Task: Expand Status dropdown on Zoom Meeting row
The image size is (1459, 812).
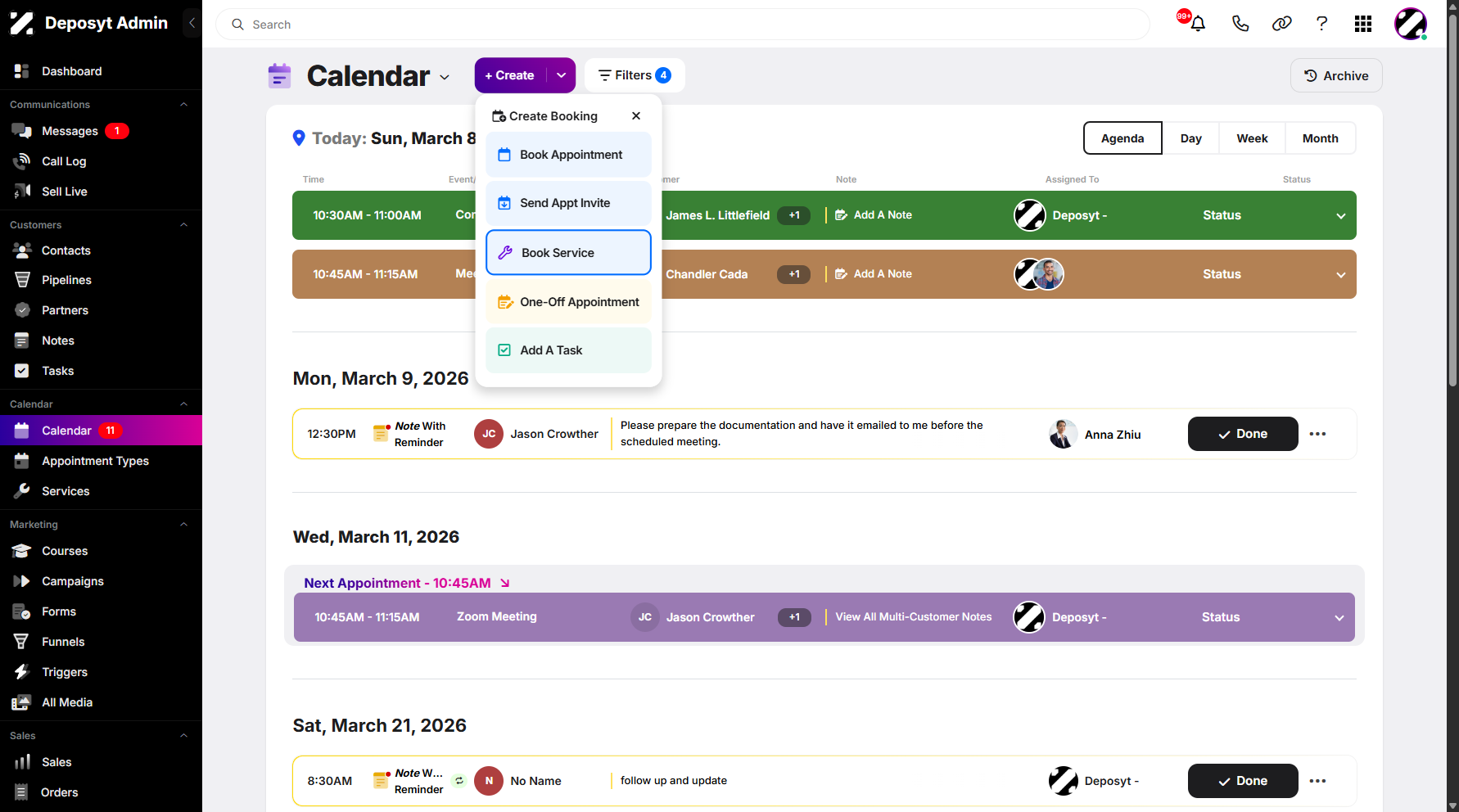Action: pyautogui.click(x=1339, y=618)
